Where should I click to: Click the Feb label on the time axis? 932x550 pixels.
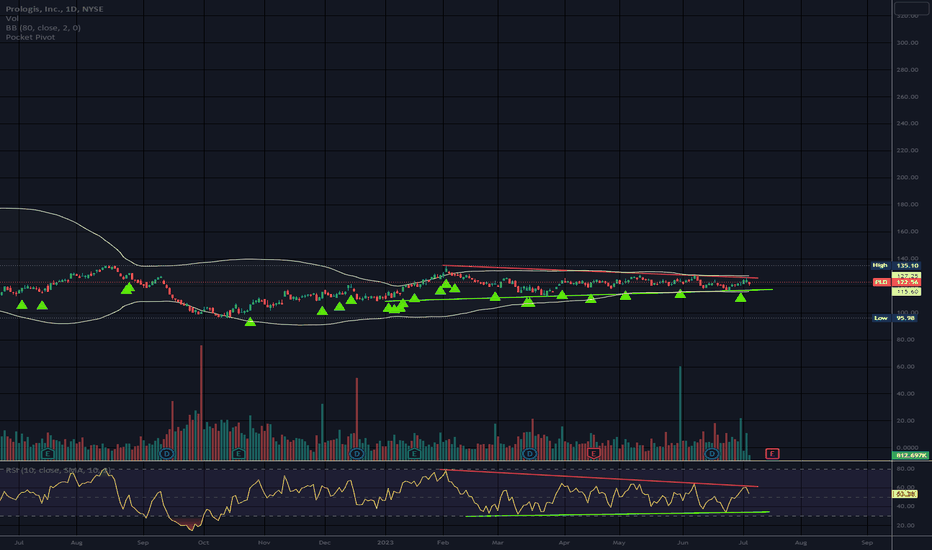[443, 542]
